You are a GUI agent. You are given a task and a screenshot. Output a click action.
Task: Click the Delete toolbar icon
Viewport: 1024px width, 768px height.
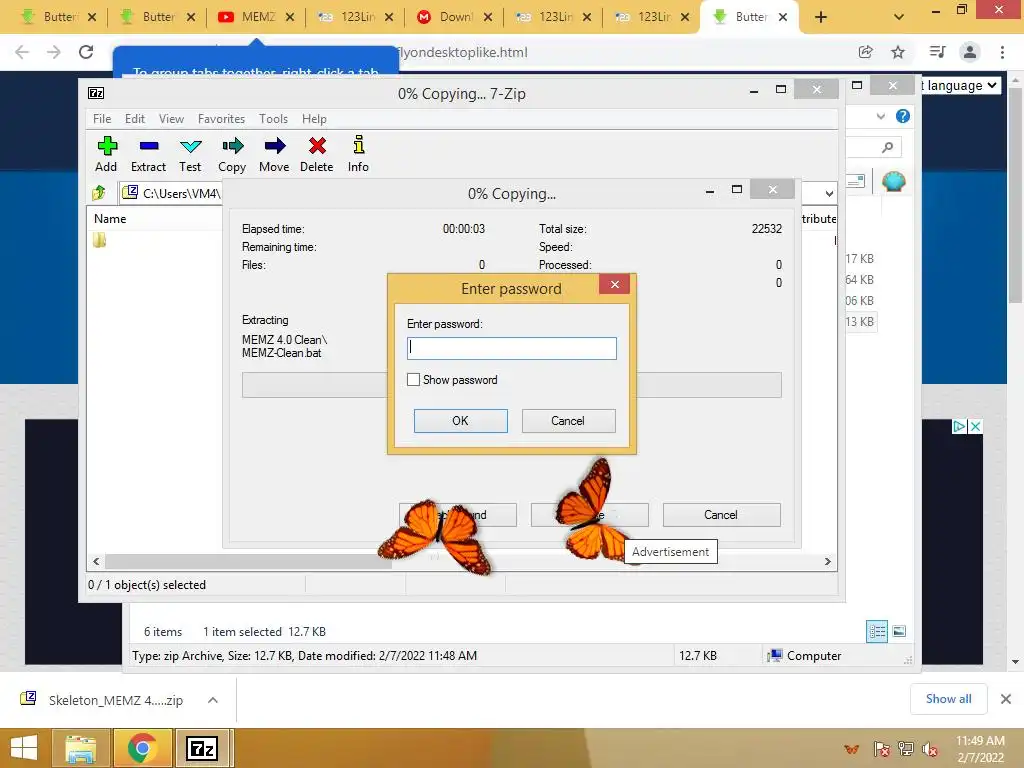317,146
